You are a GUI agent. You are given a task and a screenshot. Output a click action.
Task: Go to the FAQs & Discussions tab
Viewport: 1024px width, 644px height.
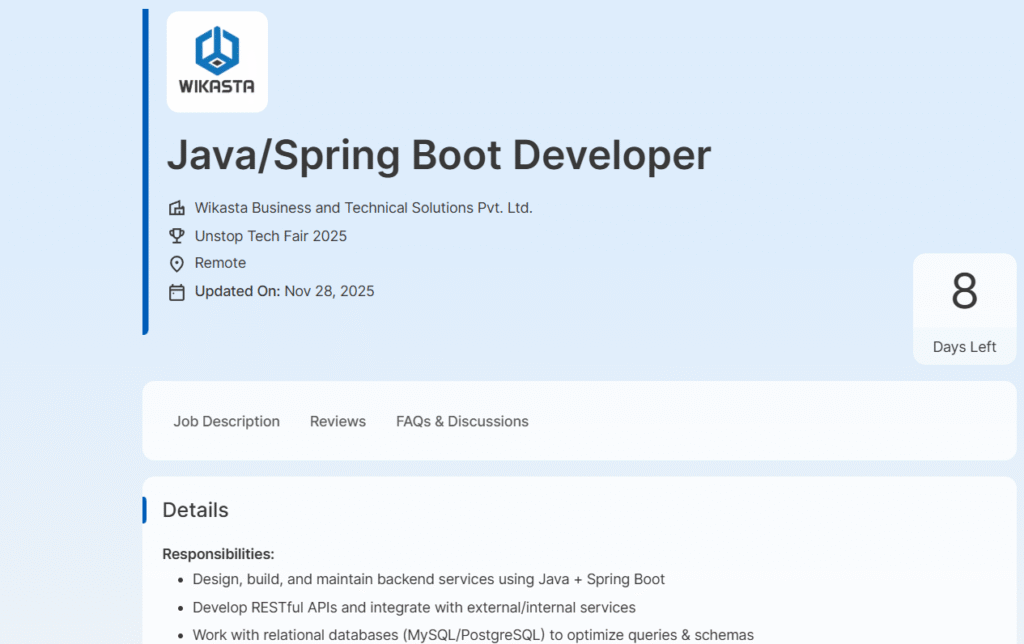[x=462, y=421]
